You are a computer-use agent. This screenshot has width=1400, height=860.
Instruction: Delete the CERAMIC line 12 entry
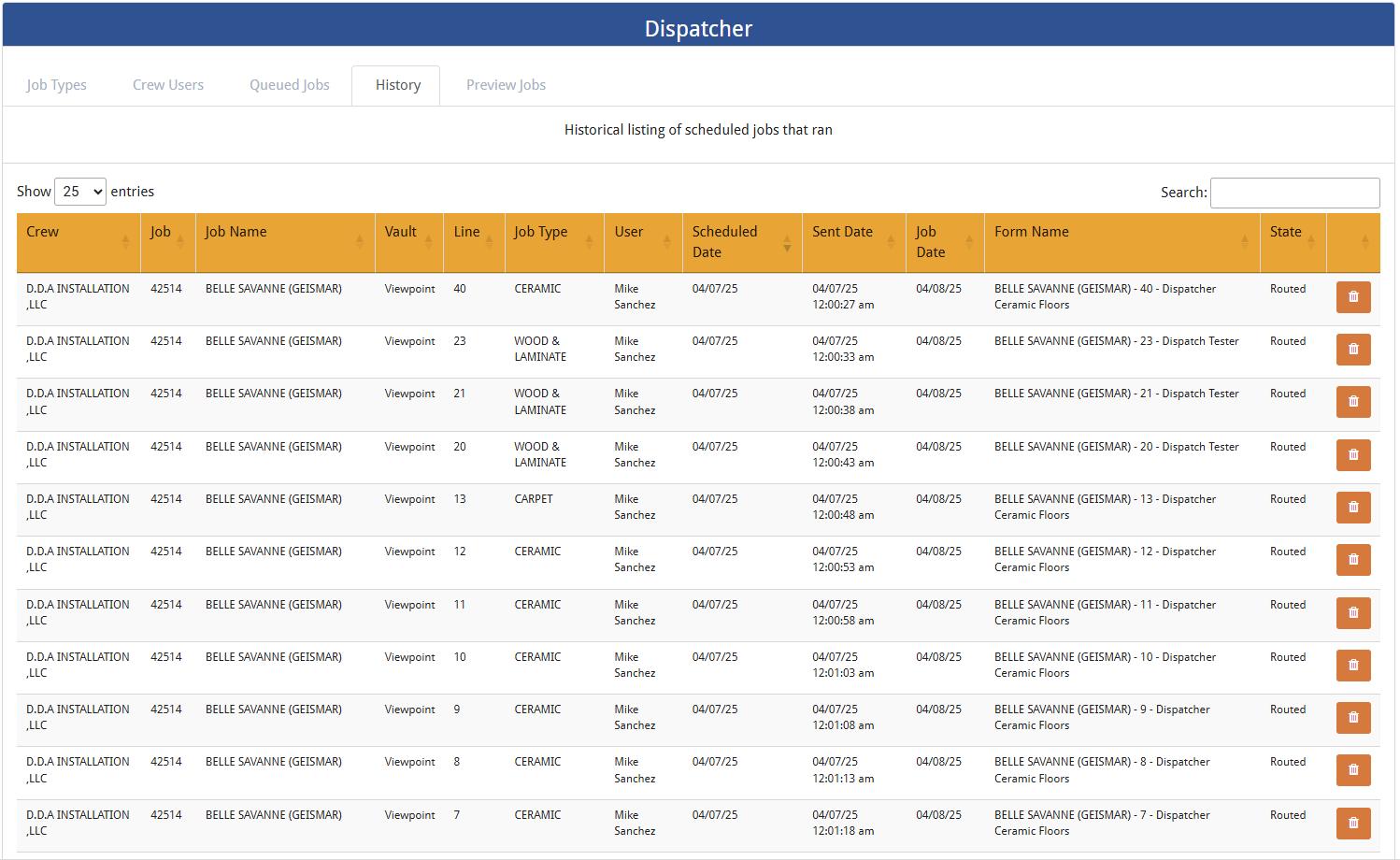1353,559
